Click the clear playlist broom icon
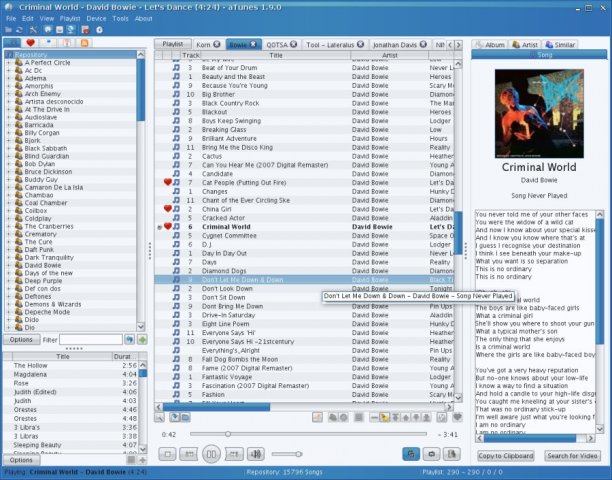Image resolution: width=612 pixels, height=480 pixels. click(x=384, y=417)
